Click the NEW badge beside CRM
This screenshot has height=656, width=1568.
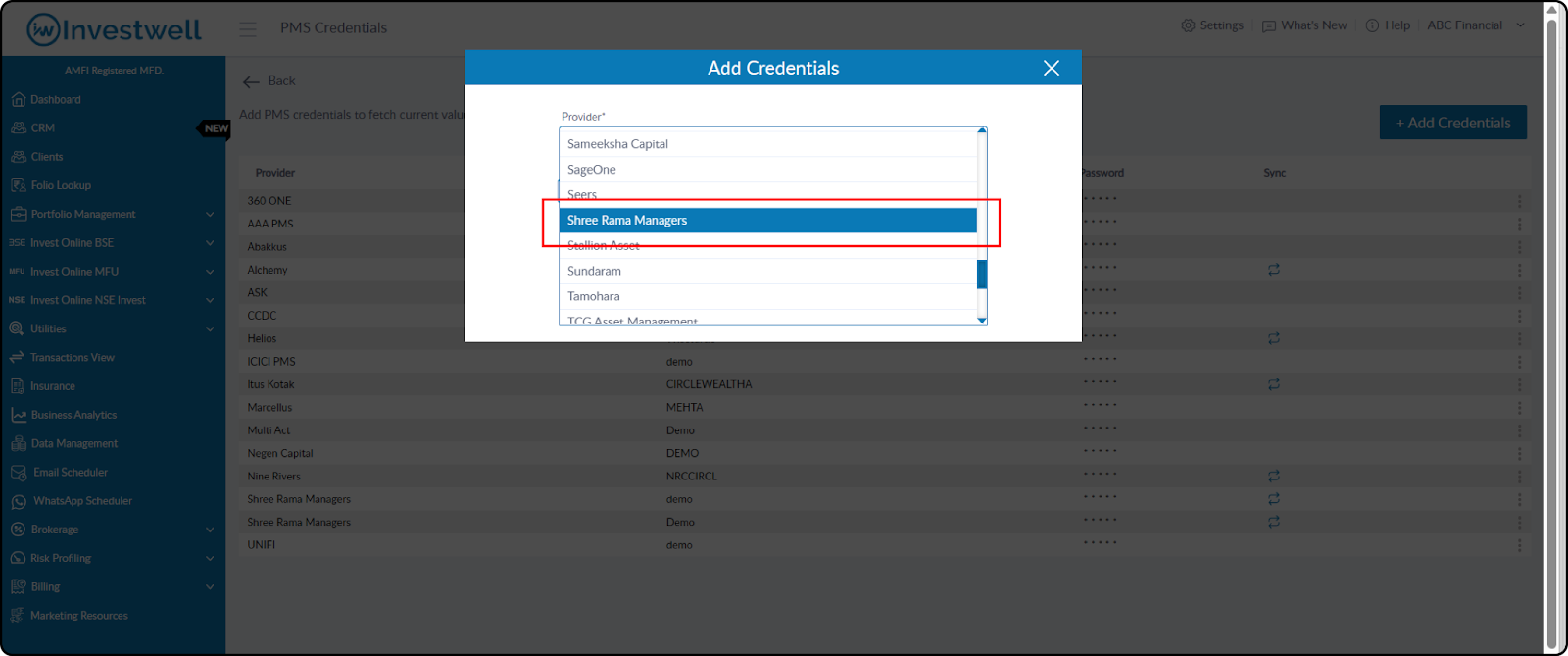point(216,128)
